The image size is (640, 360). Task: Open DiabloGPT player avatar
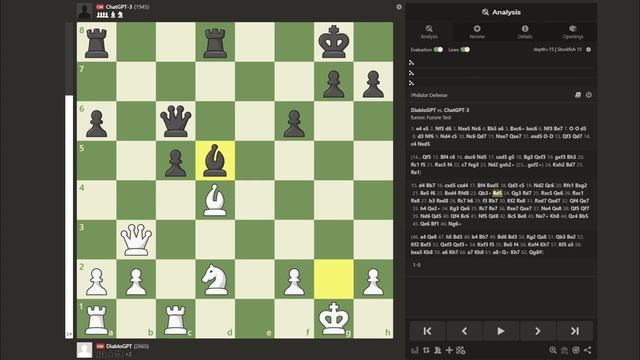pos(84,350)
